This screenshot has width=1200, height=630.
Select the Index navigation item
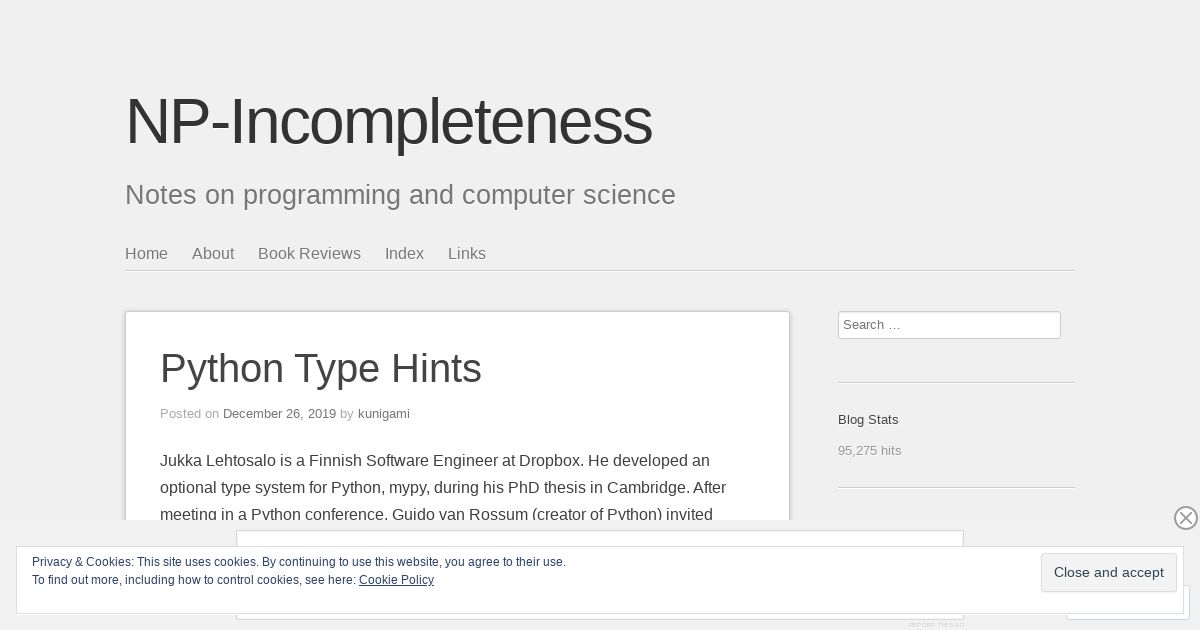(404, 253)
